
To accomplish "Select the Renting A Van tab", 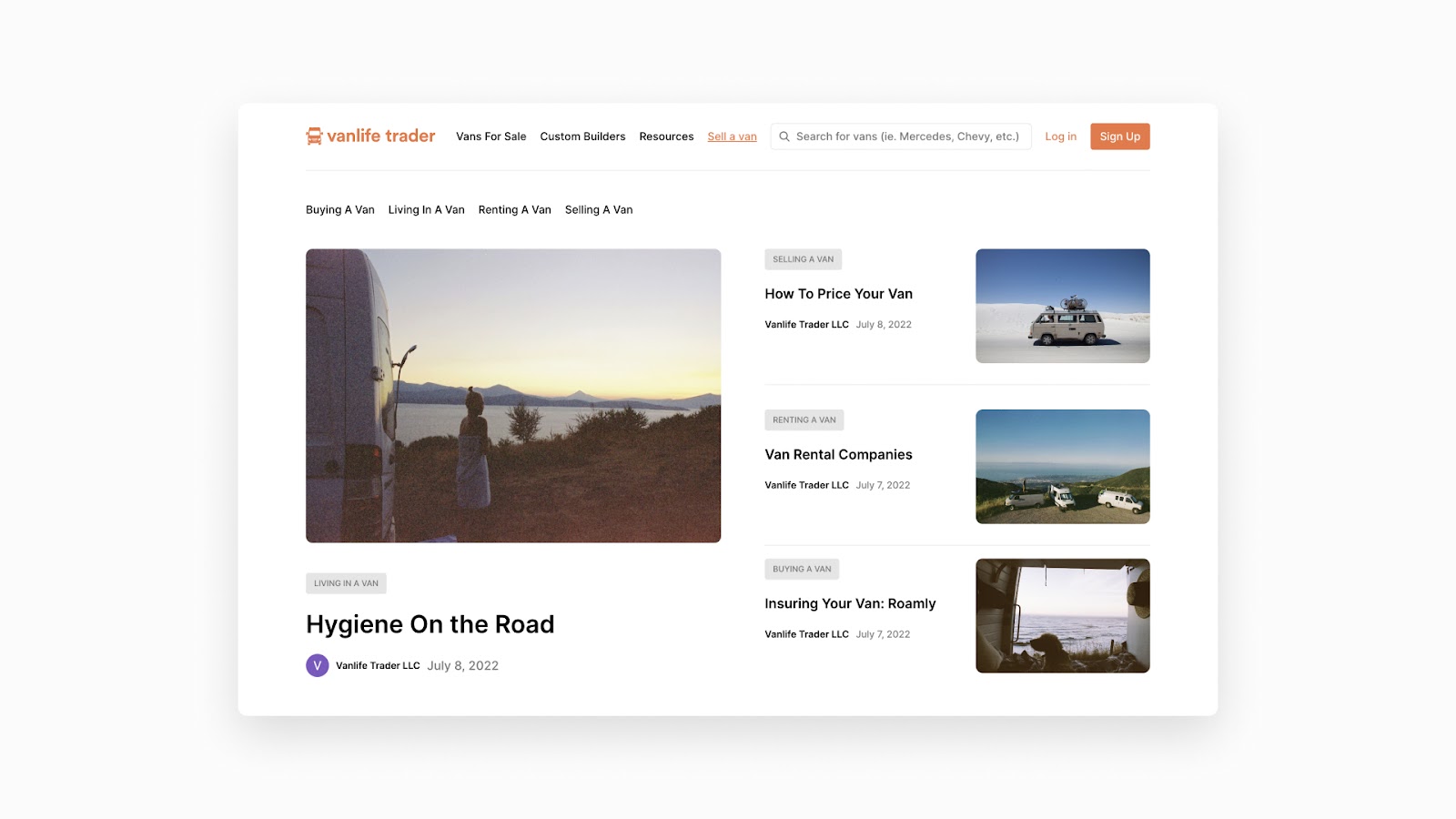I will pos(515,209).
